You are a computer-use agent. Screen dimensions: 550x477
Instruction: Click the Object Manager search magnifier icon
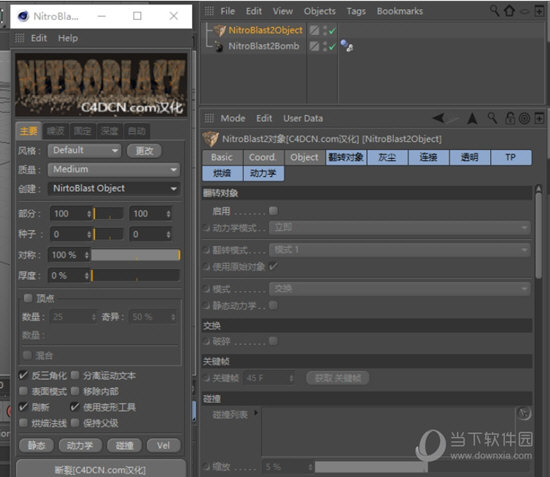click(x=494, y=11)
